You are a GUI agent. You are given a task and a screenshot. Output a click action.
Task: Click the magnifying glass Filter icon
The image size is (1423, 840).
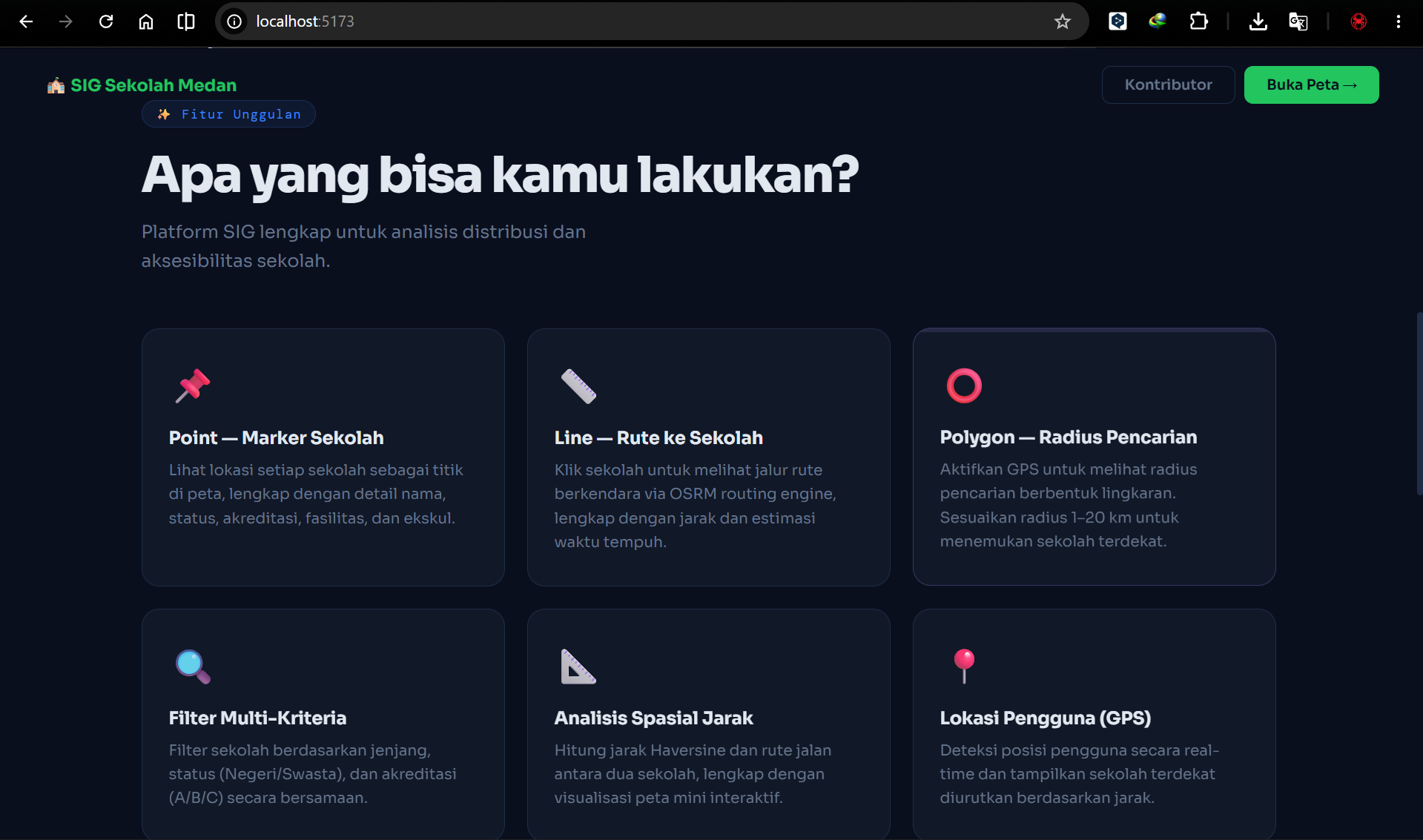tap(193, 666)
